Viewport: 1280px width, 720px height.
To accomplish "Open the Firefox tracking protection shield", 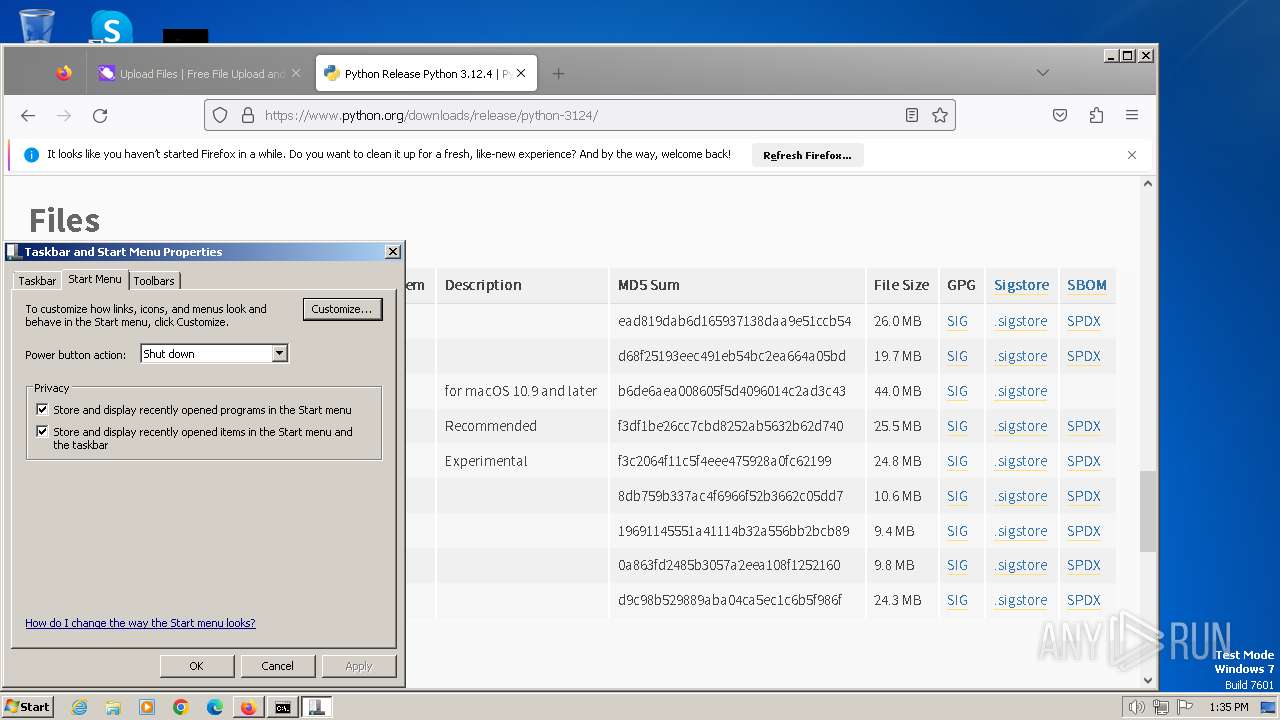I will [x=221, y=115].
